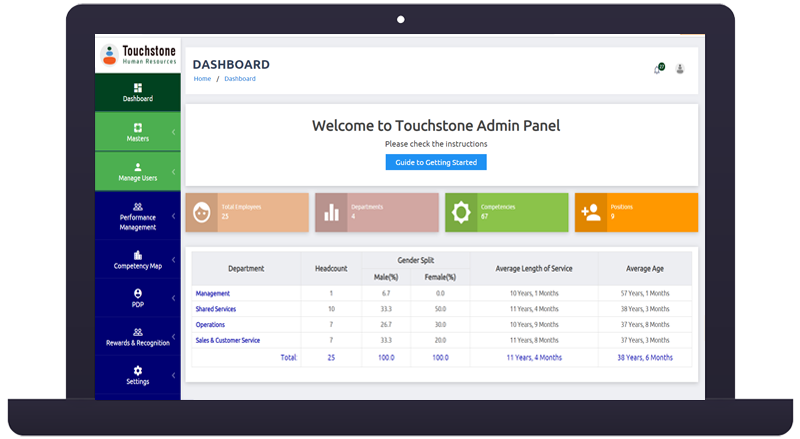This screenshot has width=800, height=439.
Task: Expand the Performance Management chevron
Action: click(x=173, y=216)
